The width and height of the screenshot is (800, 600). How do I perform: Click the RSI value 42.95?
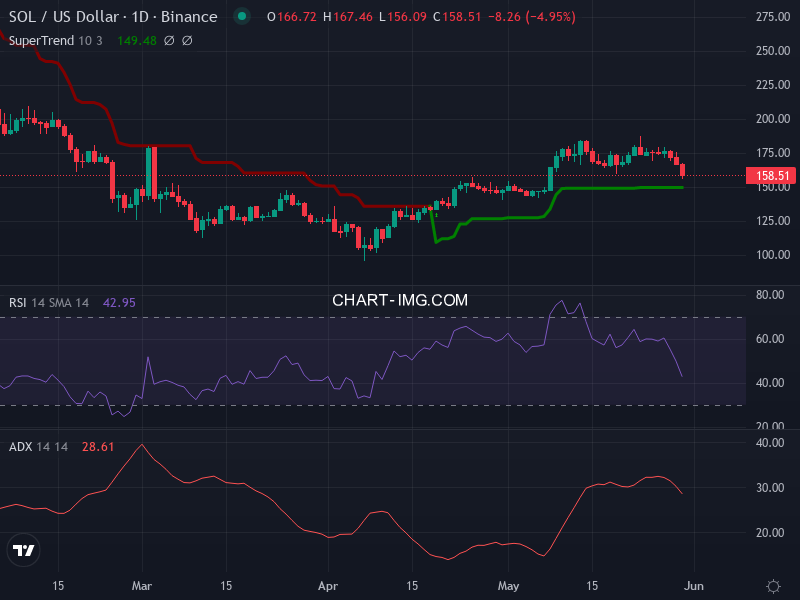pos(119,303)
